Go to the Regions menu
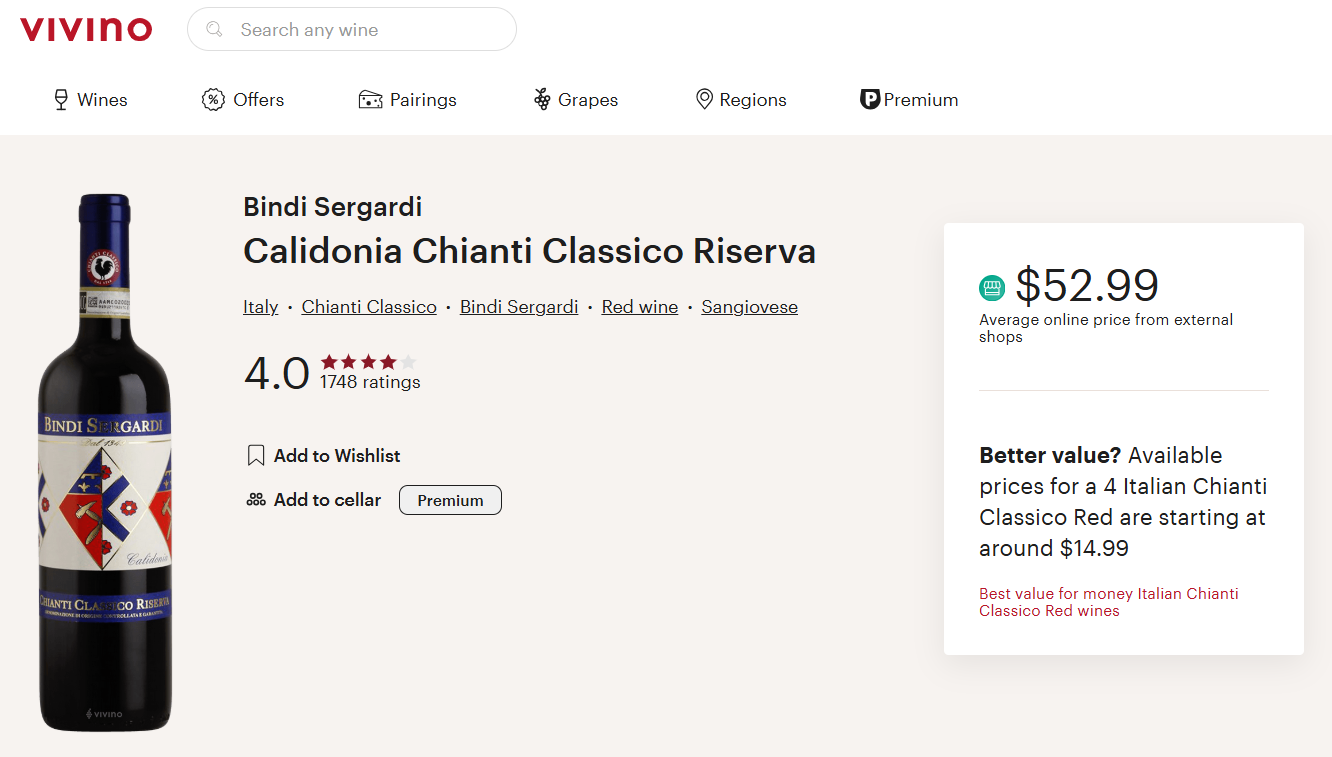The image size is (1332, 757). (752, 100)
